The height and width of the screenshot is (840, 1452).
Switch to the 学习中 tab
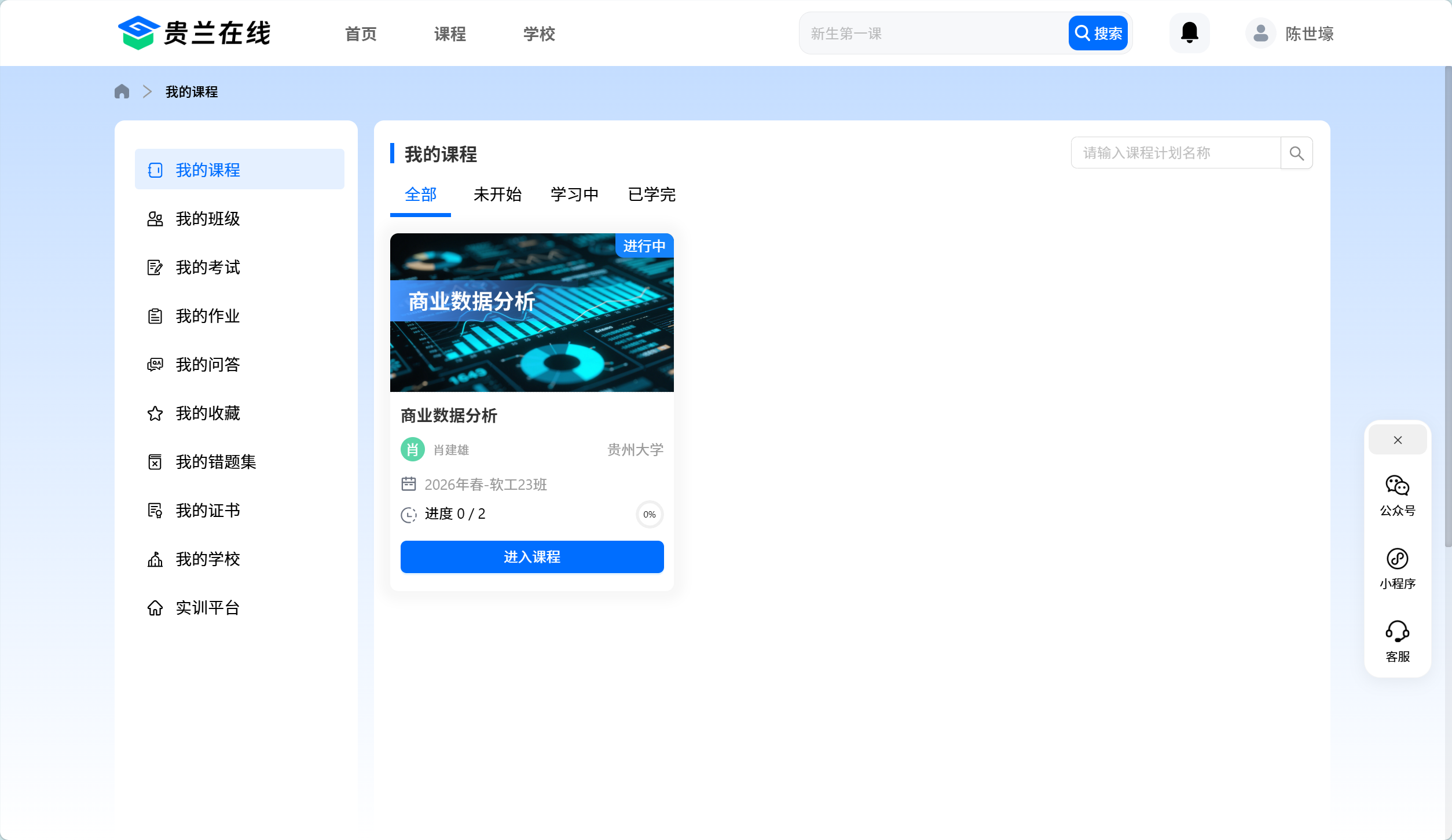(574, 195)
